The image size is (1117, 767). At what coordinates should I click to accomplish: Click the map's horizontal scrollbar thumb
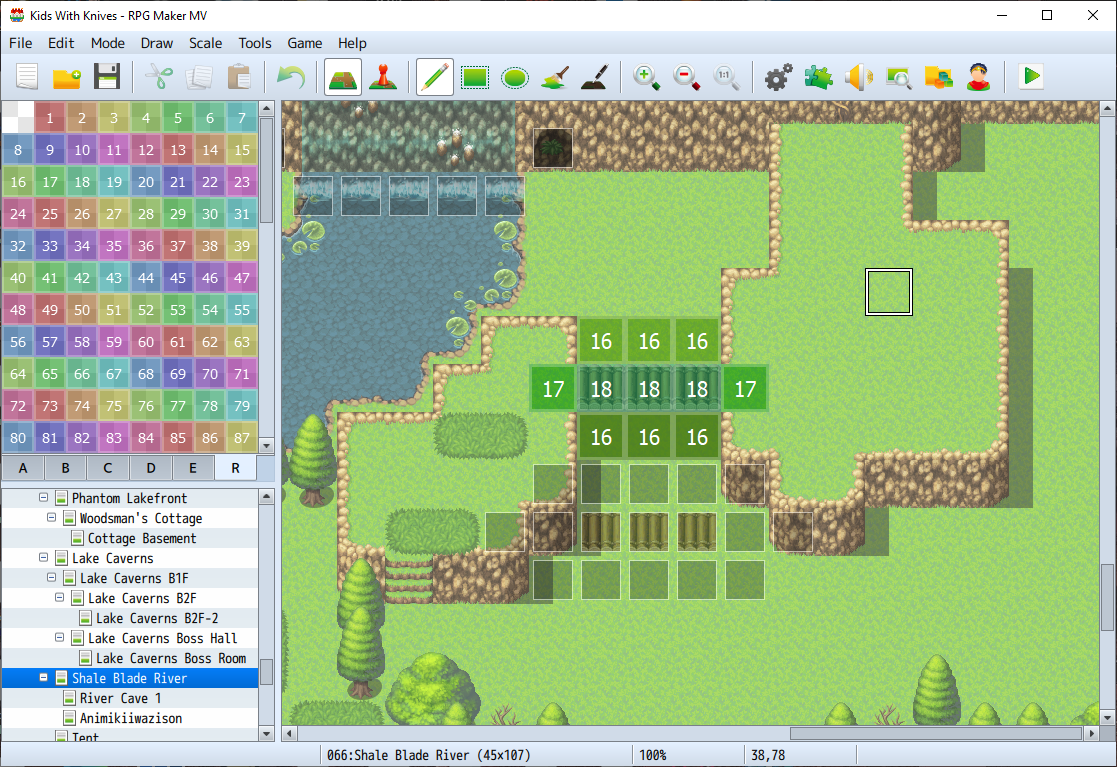(x=936, y=733)
